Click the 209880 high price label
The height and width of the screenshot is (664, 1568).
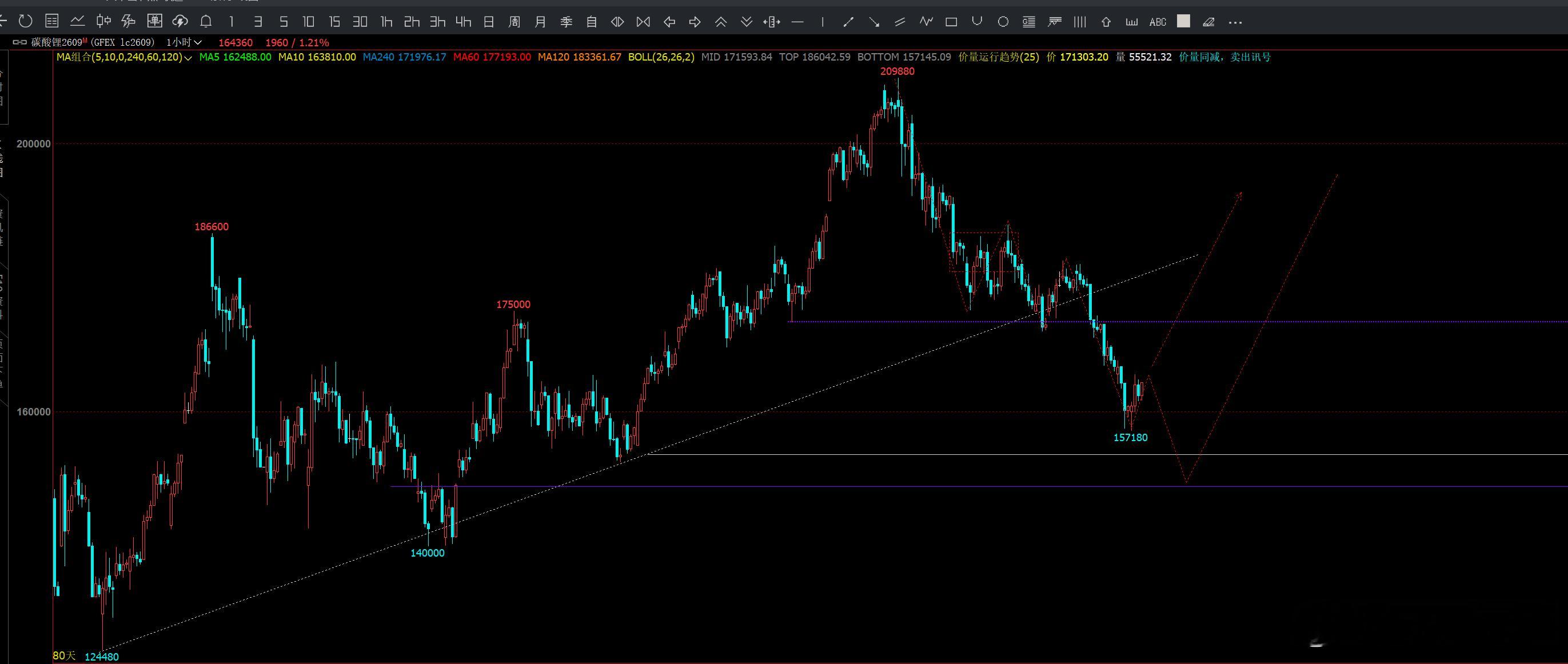897,71
